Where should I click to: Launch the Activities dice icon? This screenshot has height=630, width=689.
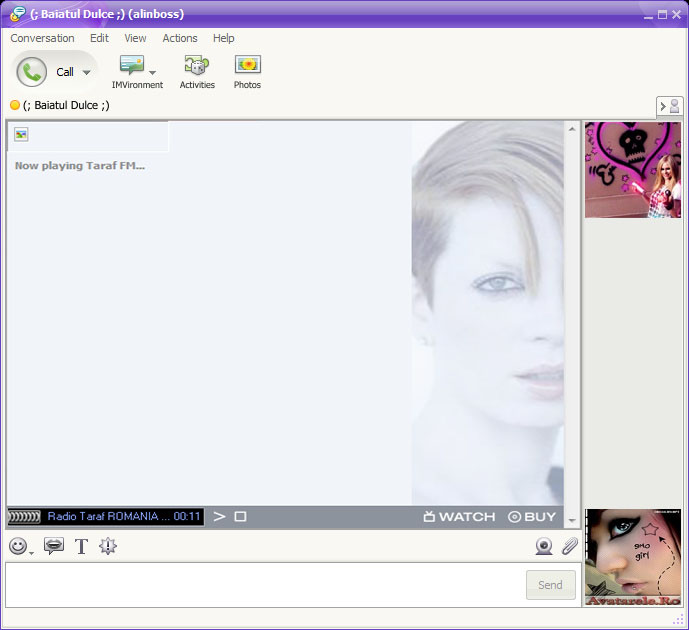click(x=197, y=65)
